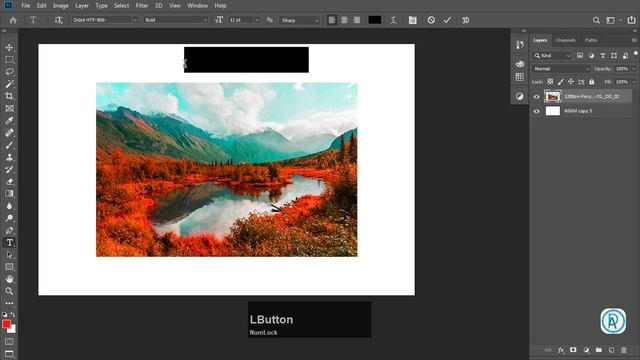Open the warped text button
Viewport: 640px width, 360px height.
393,20
